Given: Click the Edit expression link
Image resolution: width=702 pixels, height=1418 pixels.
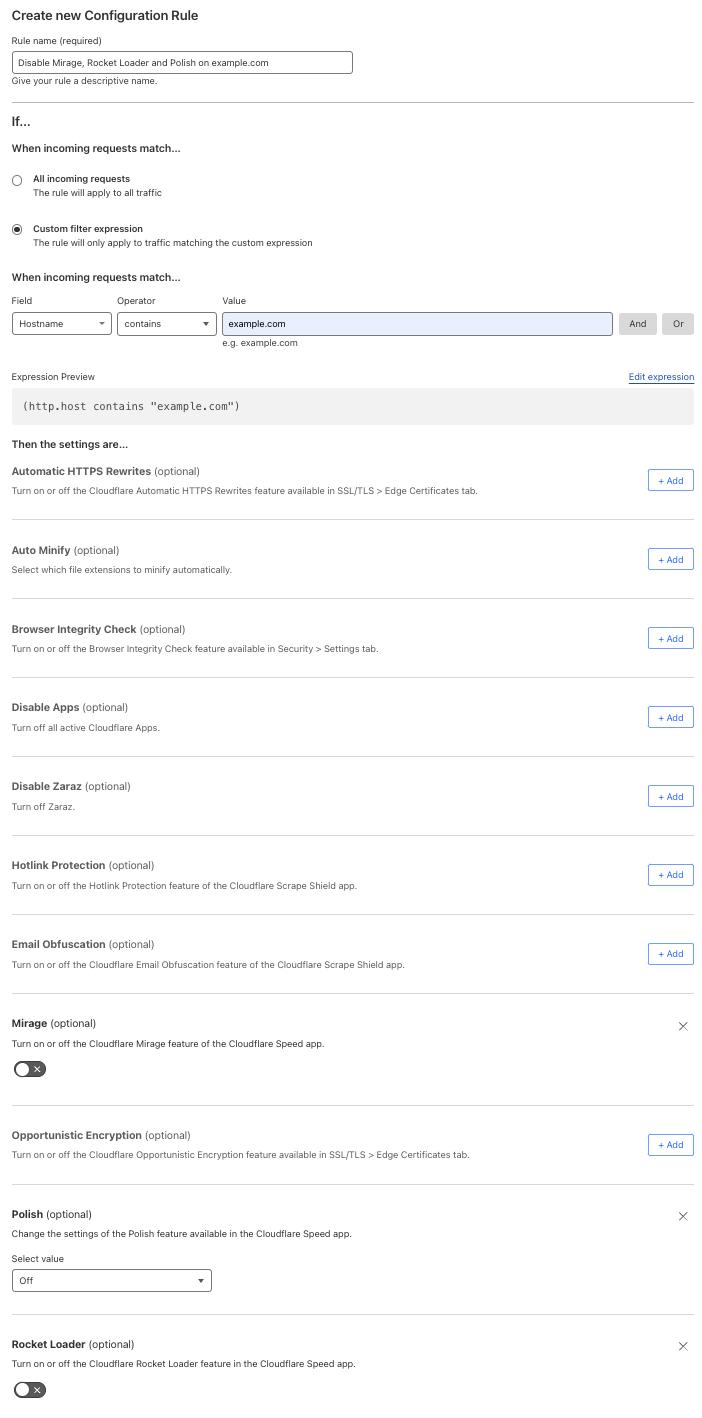Looking at the screenshot, I should click(661, 377).
